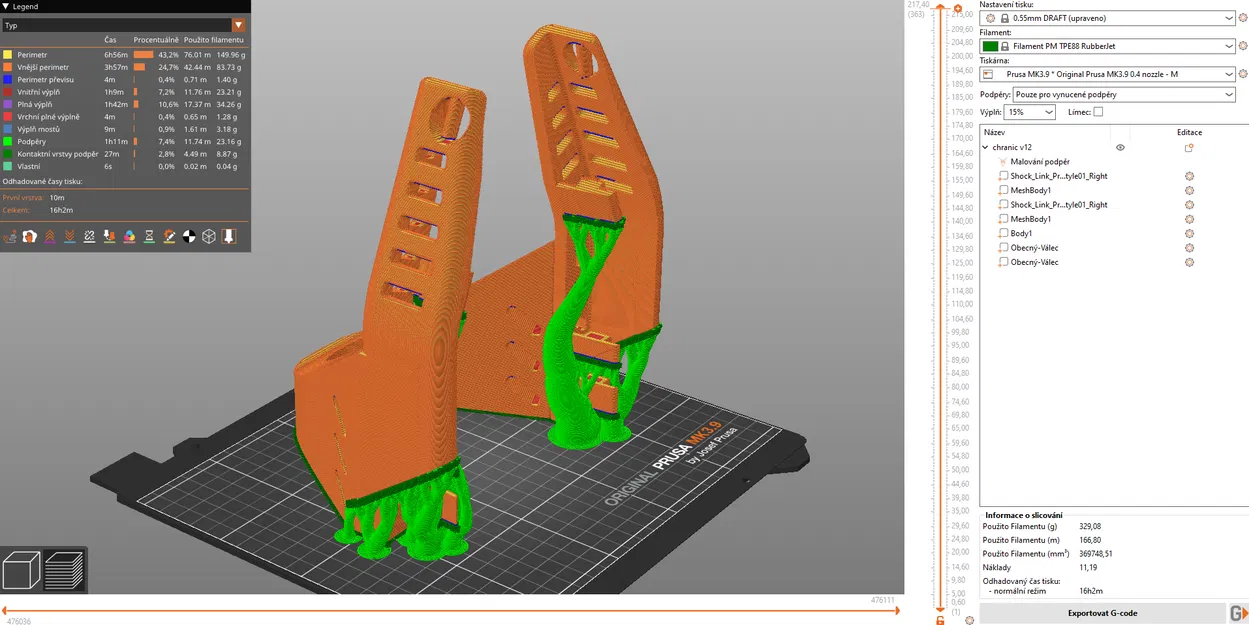Toggle pause prints hourglass icon

pos(150,236)
